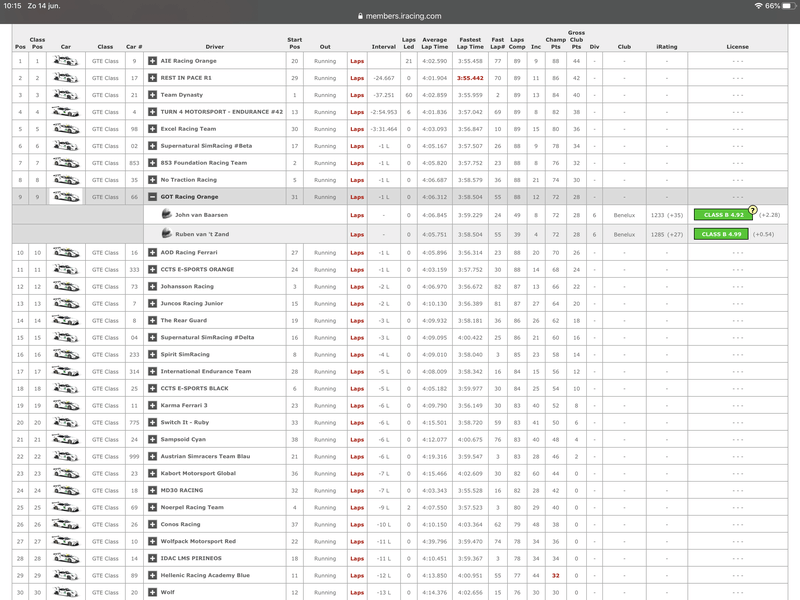Viewport: 800px width, 600px height.
Task: Open Laps link for Supernatural SimRacing #Beta
Action: 357,146
